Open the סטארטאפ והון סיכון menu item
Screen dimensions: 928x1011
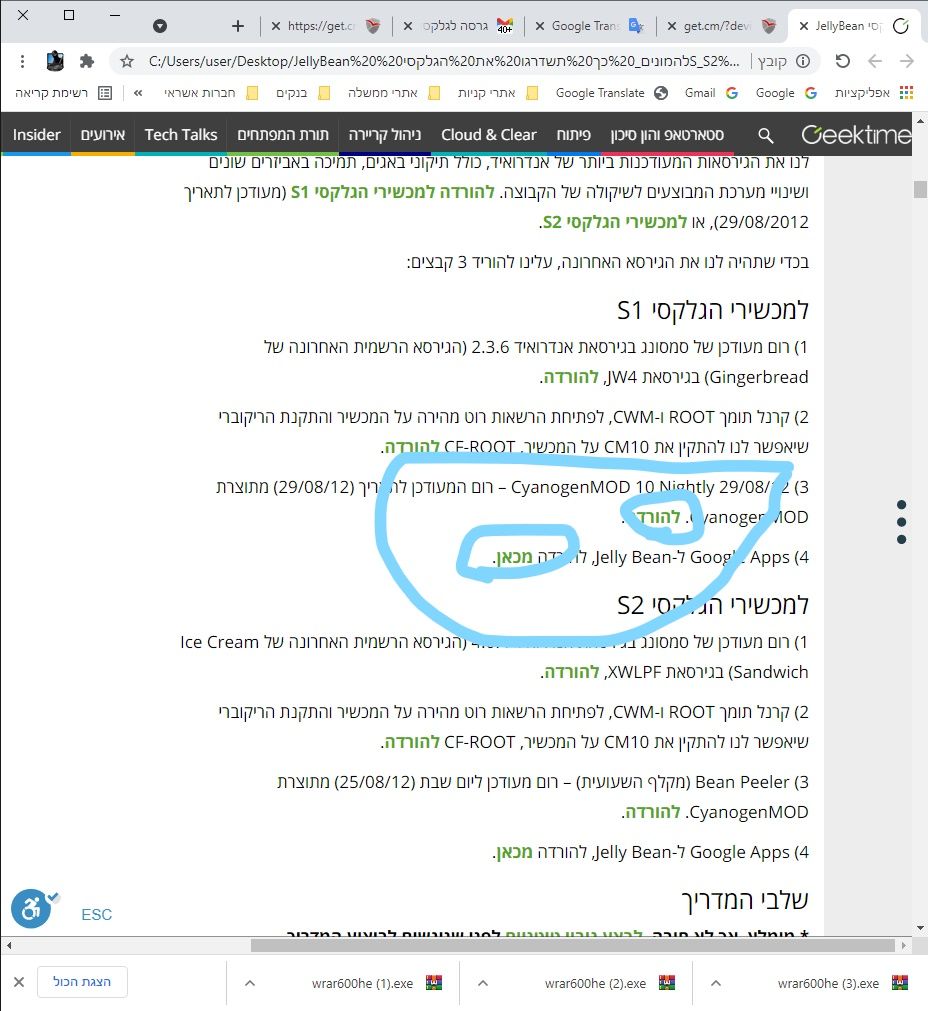667,135
